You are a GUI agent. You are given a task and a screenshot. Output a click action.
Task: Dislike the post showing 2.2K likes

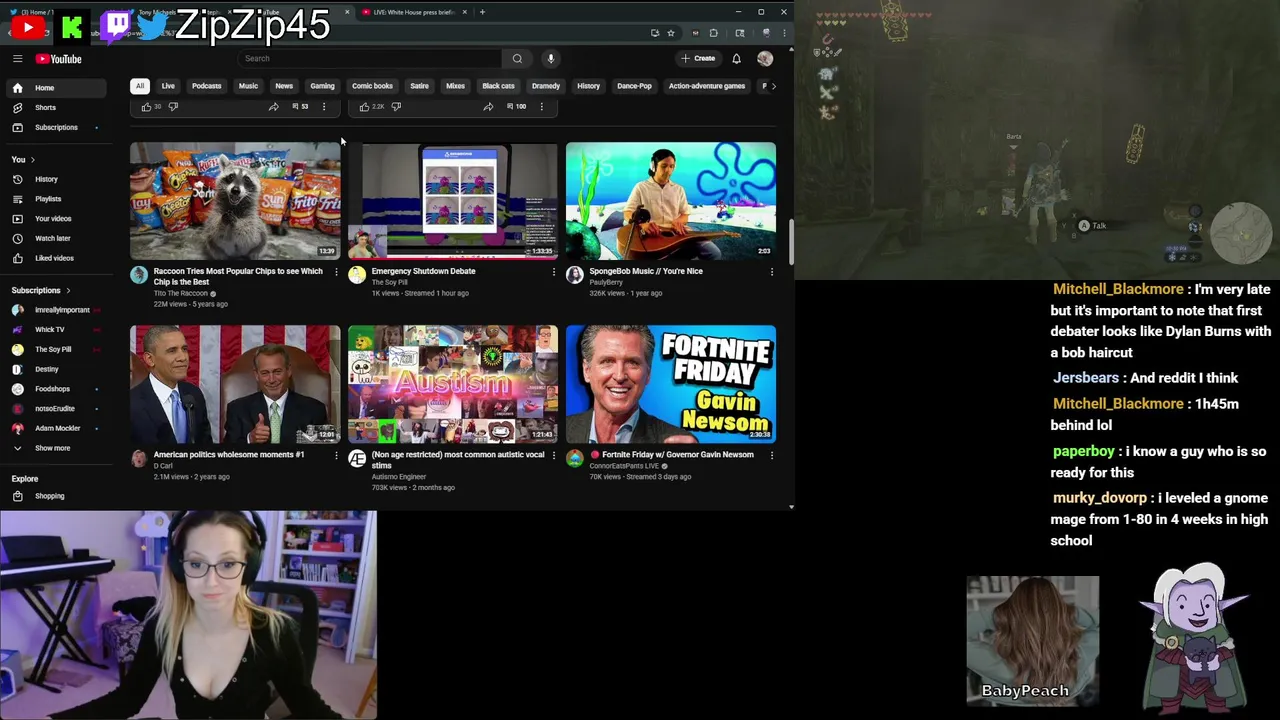pyautogui.click(x=396, y=106)
